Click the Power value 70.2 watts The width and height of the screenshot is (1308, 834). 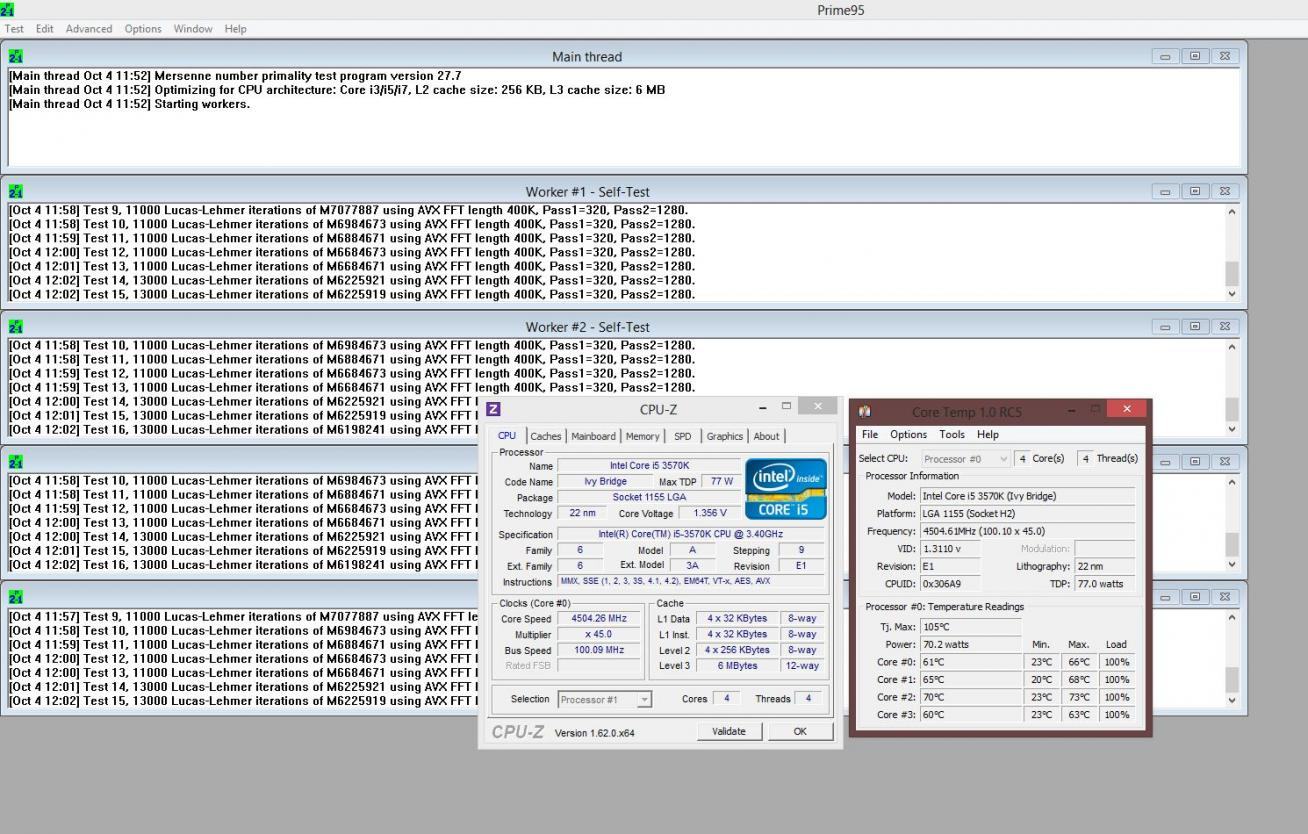pyautogui.click(x=970, y=645)
